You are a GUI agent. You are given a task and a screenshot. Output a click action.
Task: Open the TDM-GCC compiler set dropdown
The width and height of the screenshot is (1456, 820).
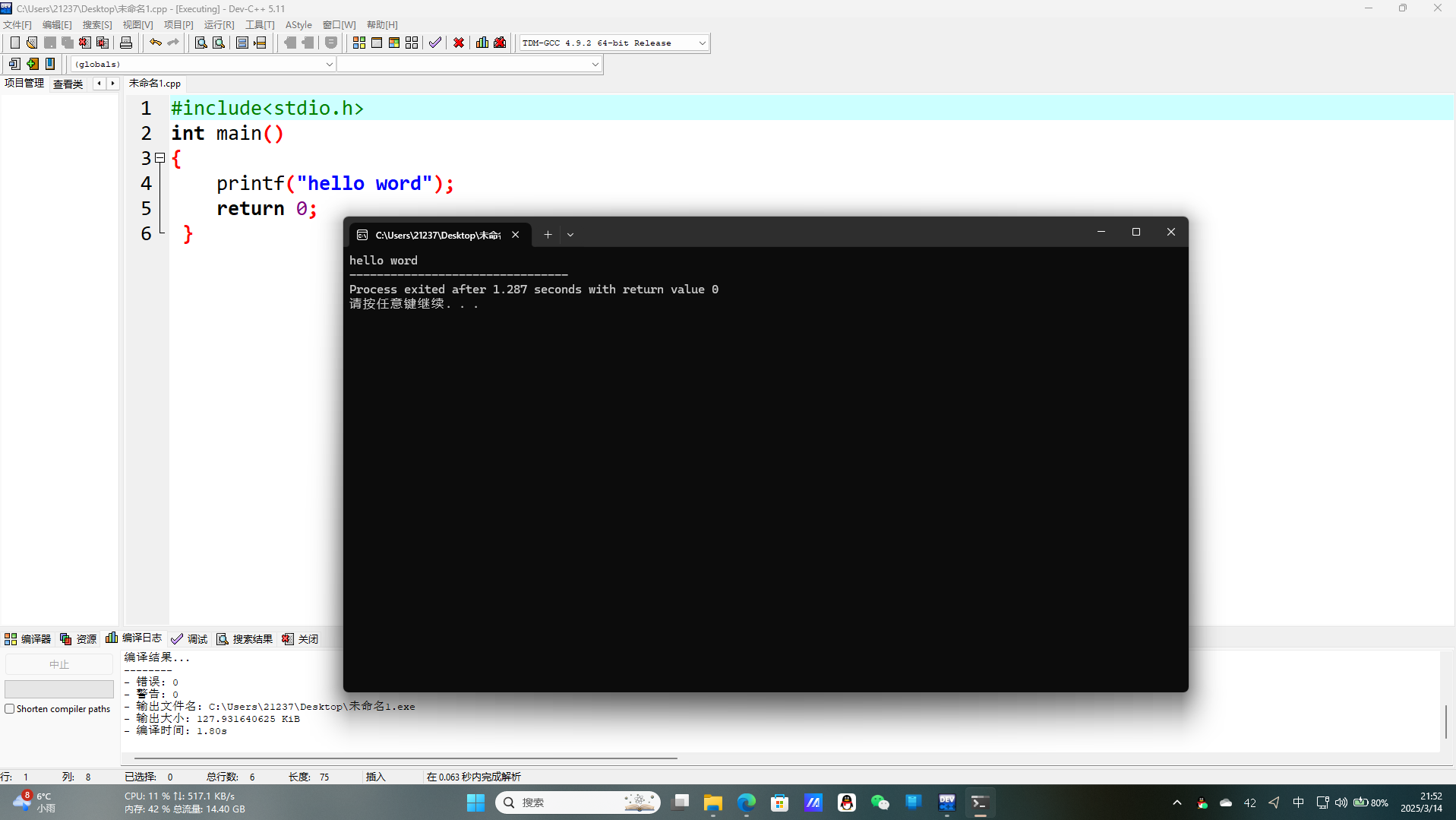[x=702, y=43]
